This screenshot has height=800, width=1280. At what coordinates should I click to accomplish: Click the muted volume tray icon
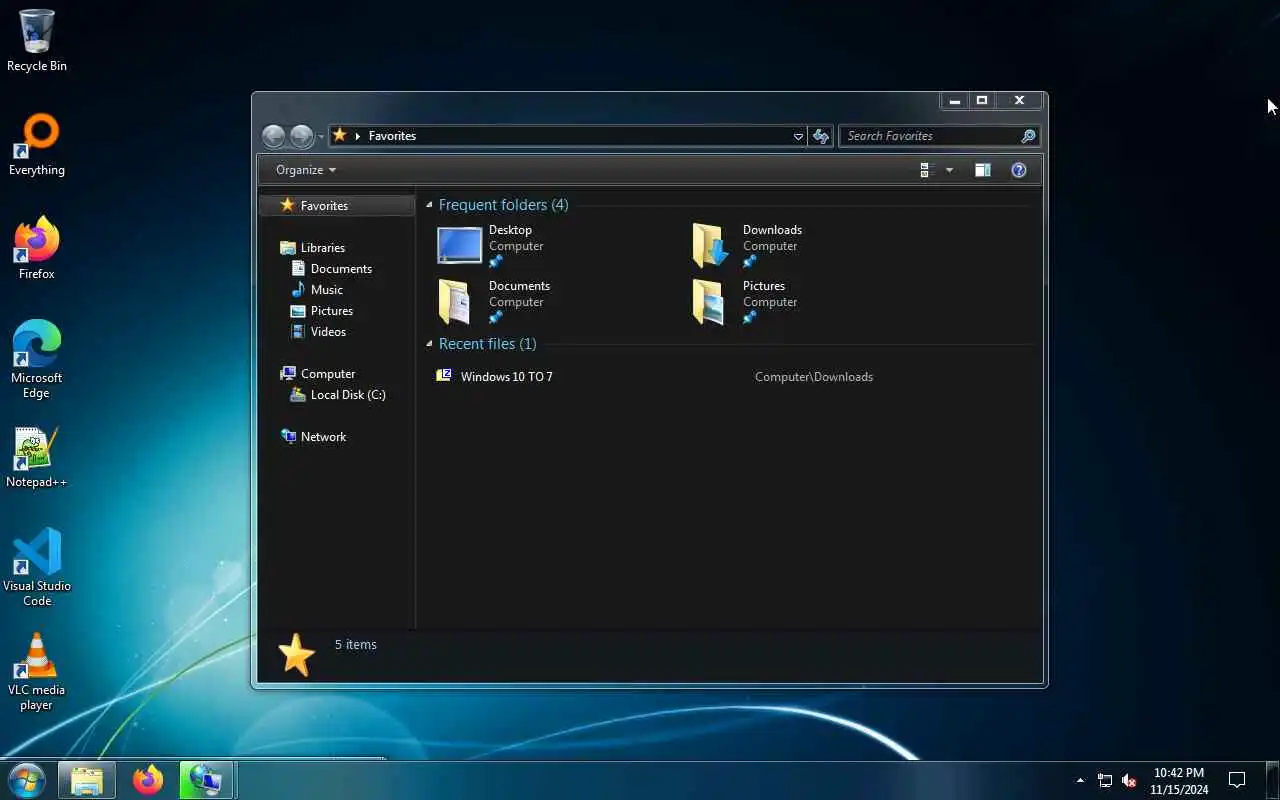[x=1130, y=780]
